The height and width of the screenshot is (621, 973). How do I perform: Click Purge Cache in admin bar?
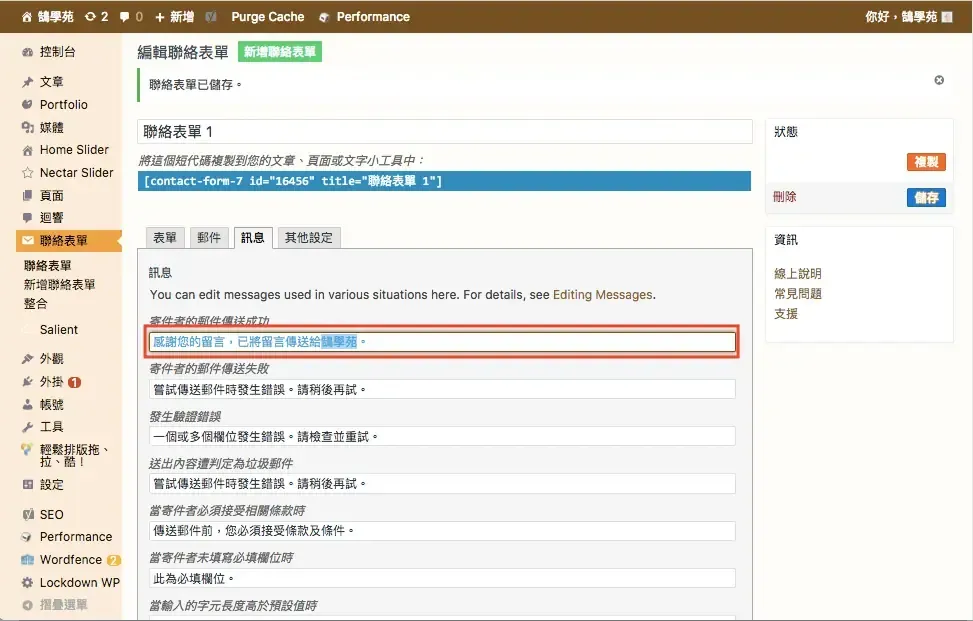[267, 17]
